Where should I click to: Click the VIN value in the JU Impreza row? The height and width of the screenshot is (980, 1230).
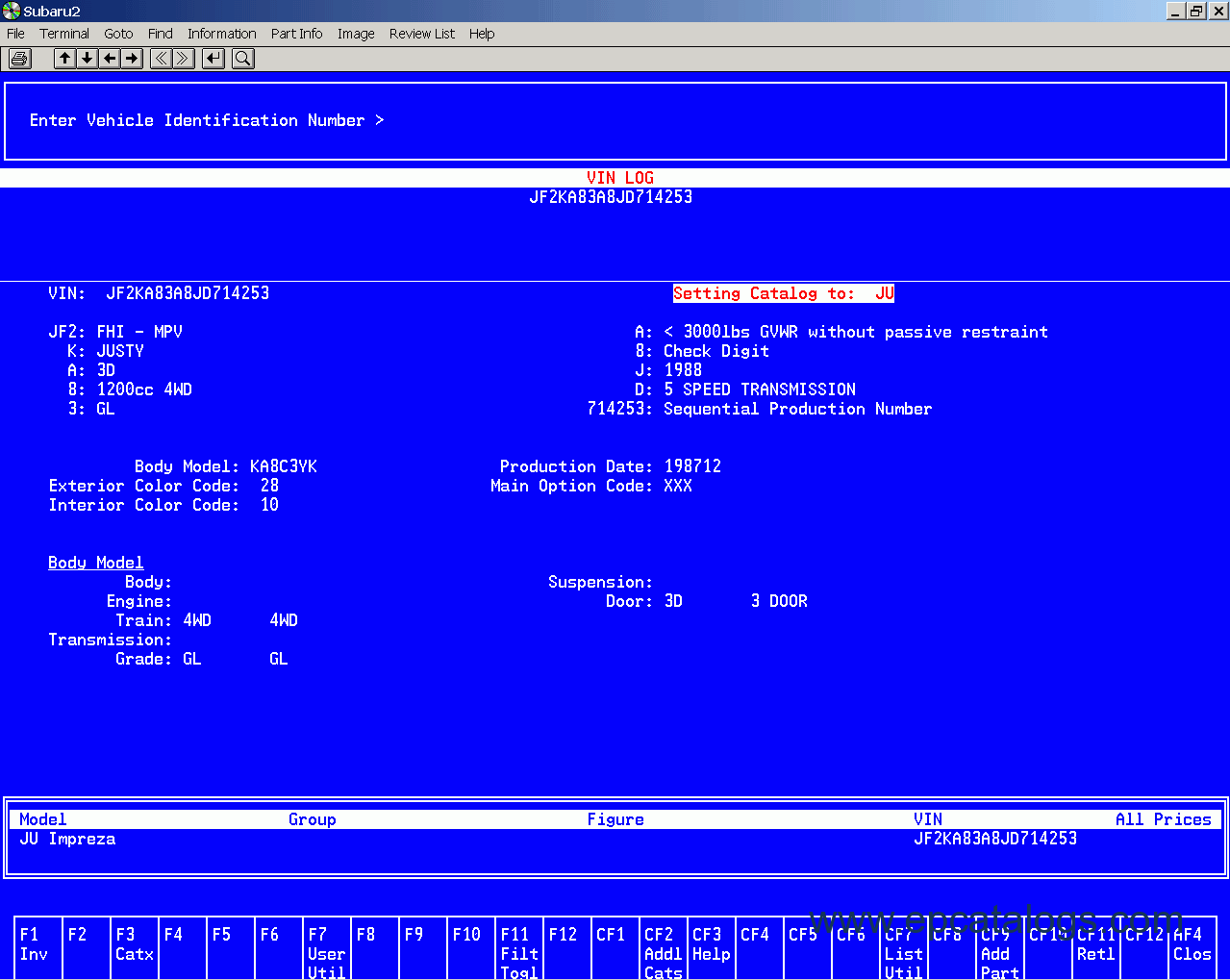pos(995,840)
